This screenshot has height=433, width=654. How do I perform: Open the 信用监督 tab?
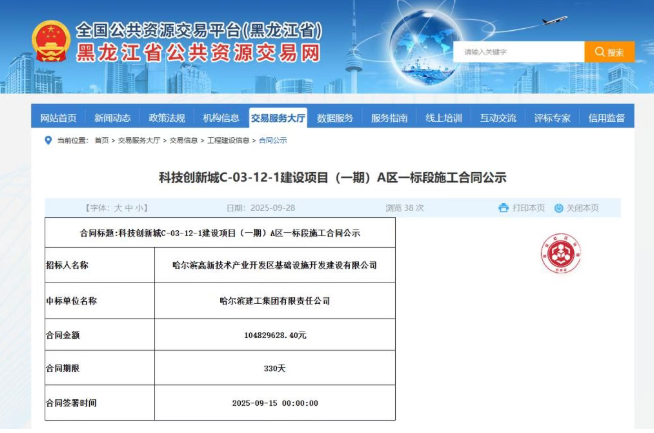click(x=606, y=118)
